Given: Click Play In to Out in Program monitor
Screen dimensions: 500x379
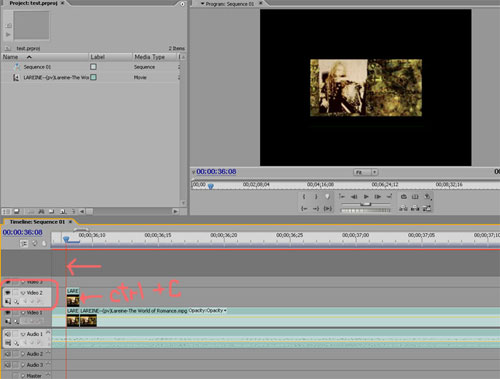Looking at the screenshot, I should coord(328,209).
